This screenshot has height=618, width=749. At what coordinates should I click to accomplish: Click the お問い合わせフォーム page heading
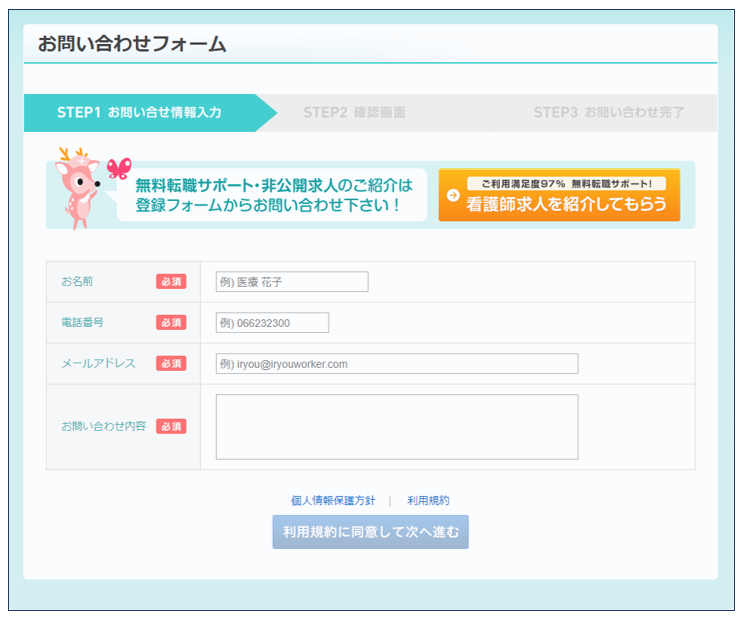[x=132, y=44]
